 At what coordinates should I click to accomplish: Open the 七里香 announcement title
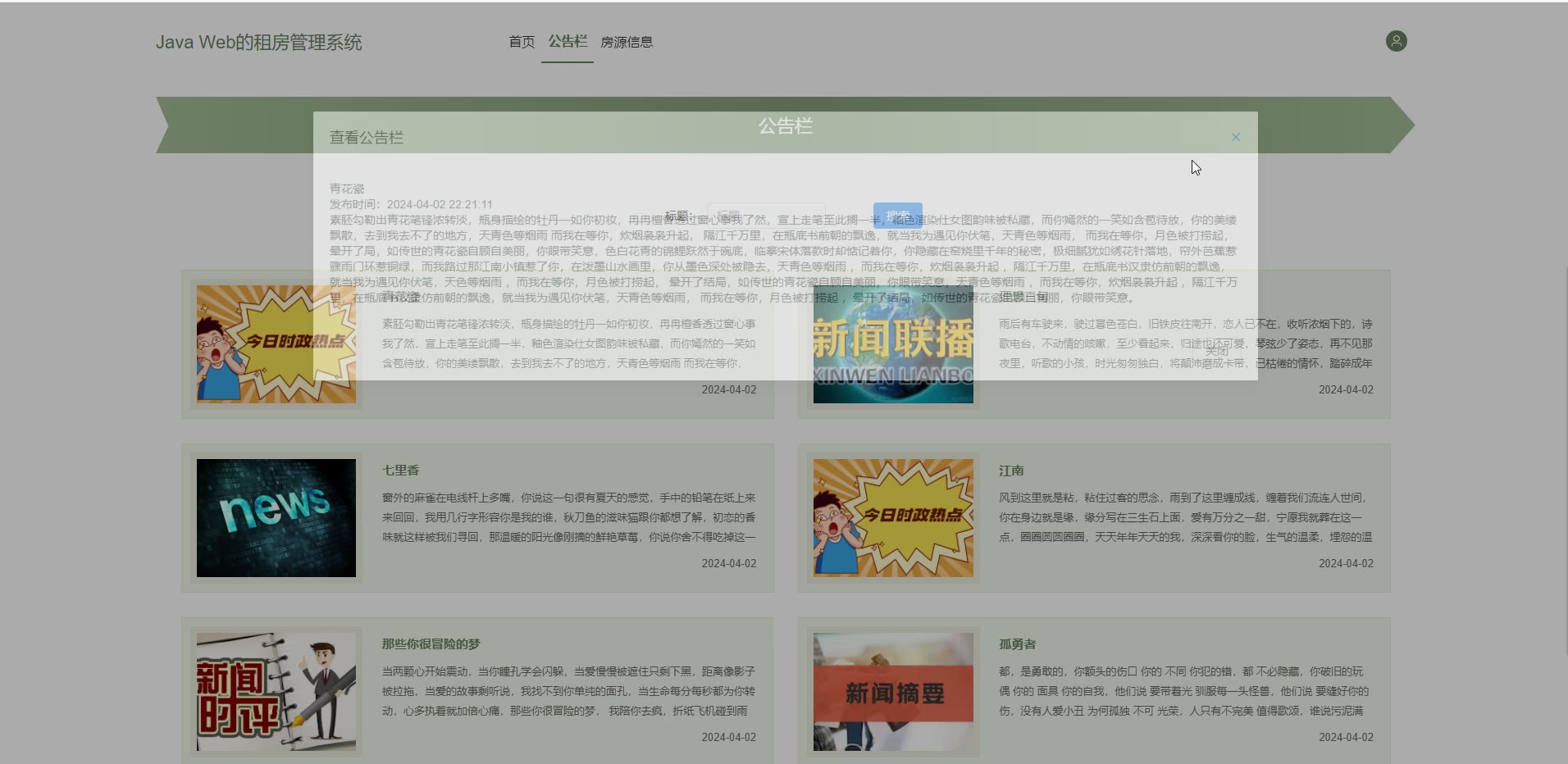tap(400, 471)
